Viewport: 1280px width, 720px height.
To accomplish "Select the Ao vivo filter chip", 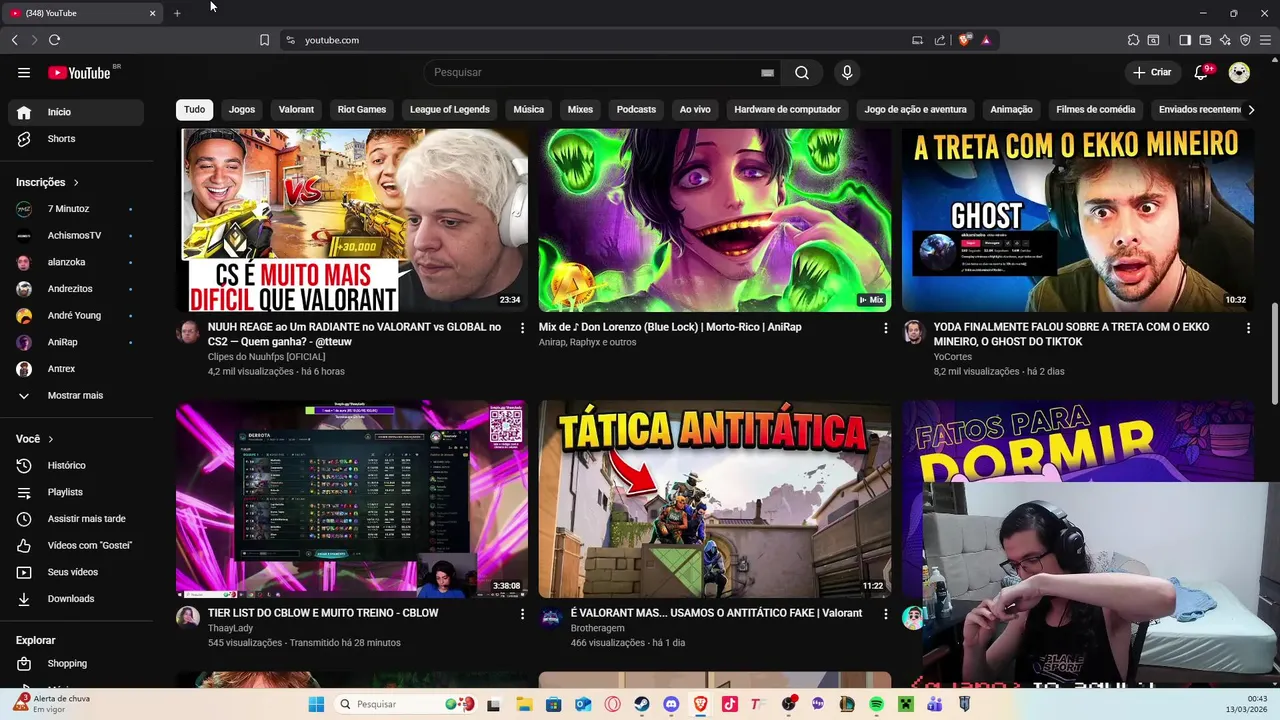I will (695, 109).
